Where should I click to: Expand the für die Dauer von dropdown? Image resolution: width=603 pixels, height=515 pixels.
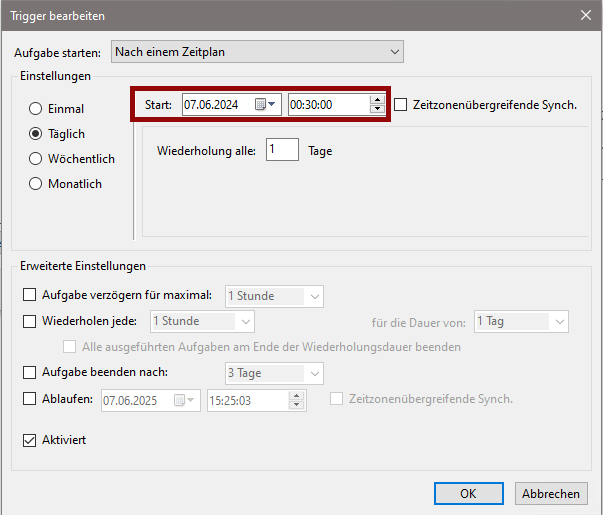(521, 321)
